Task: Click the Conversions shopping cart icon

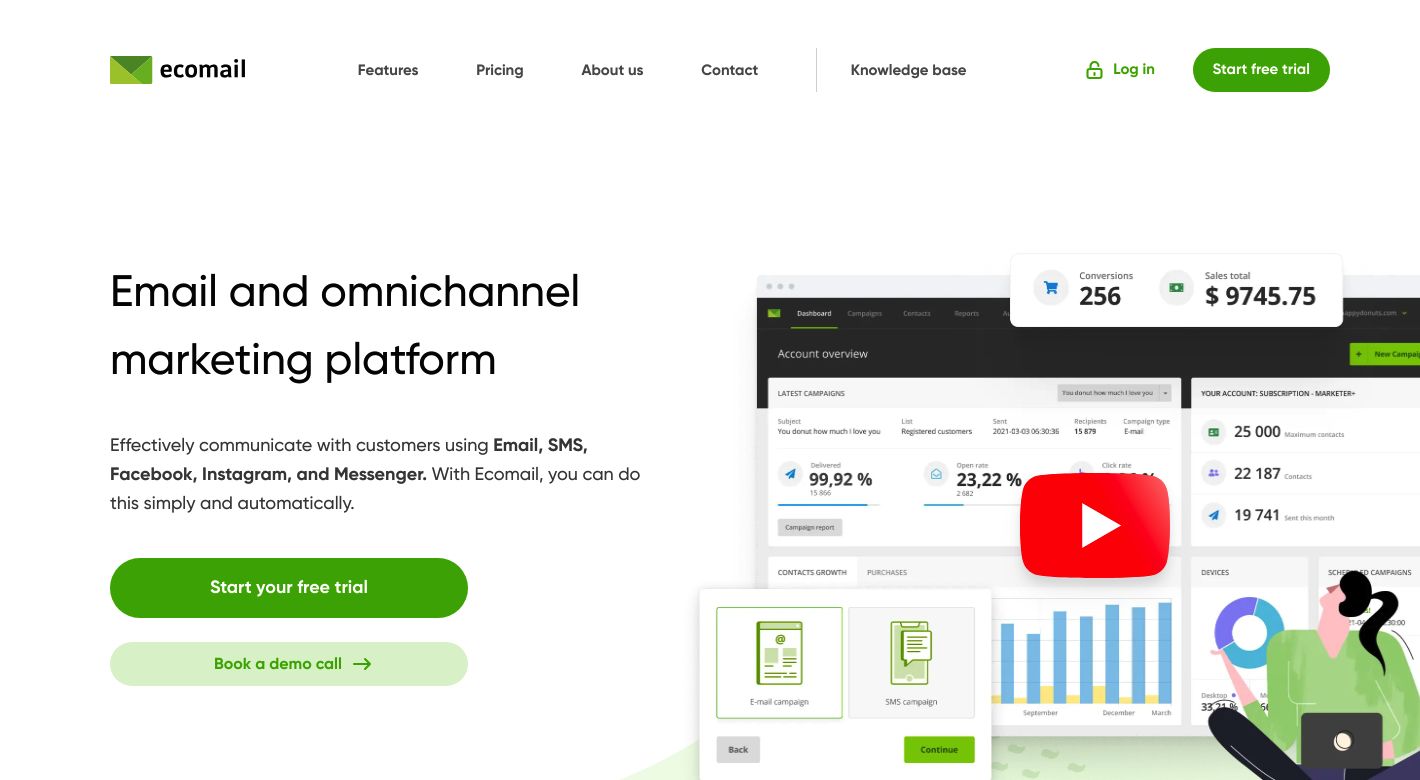Action: click(1051, 288)
